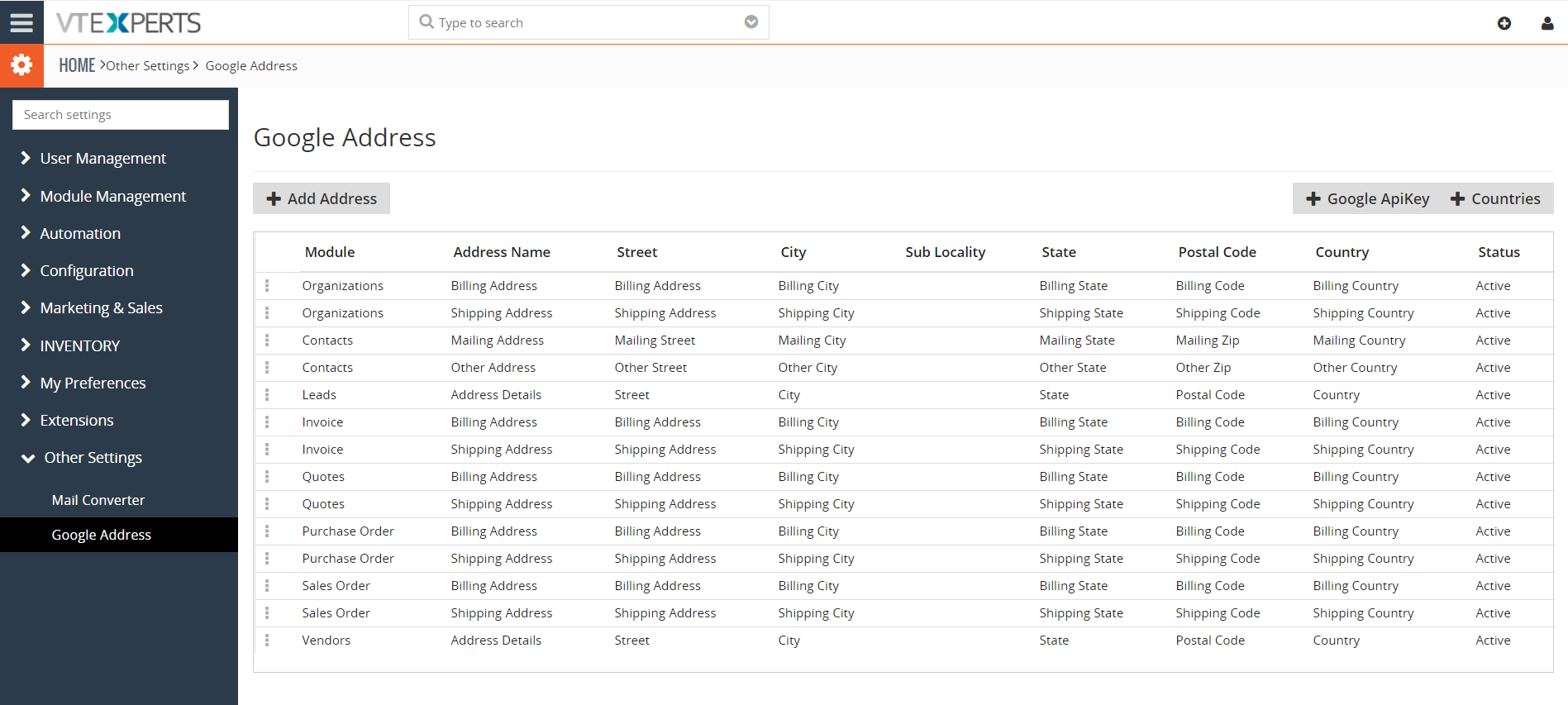Click the Add Address button
Screen dimensions: 1568x705
[x=322, y=198]
